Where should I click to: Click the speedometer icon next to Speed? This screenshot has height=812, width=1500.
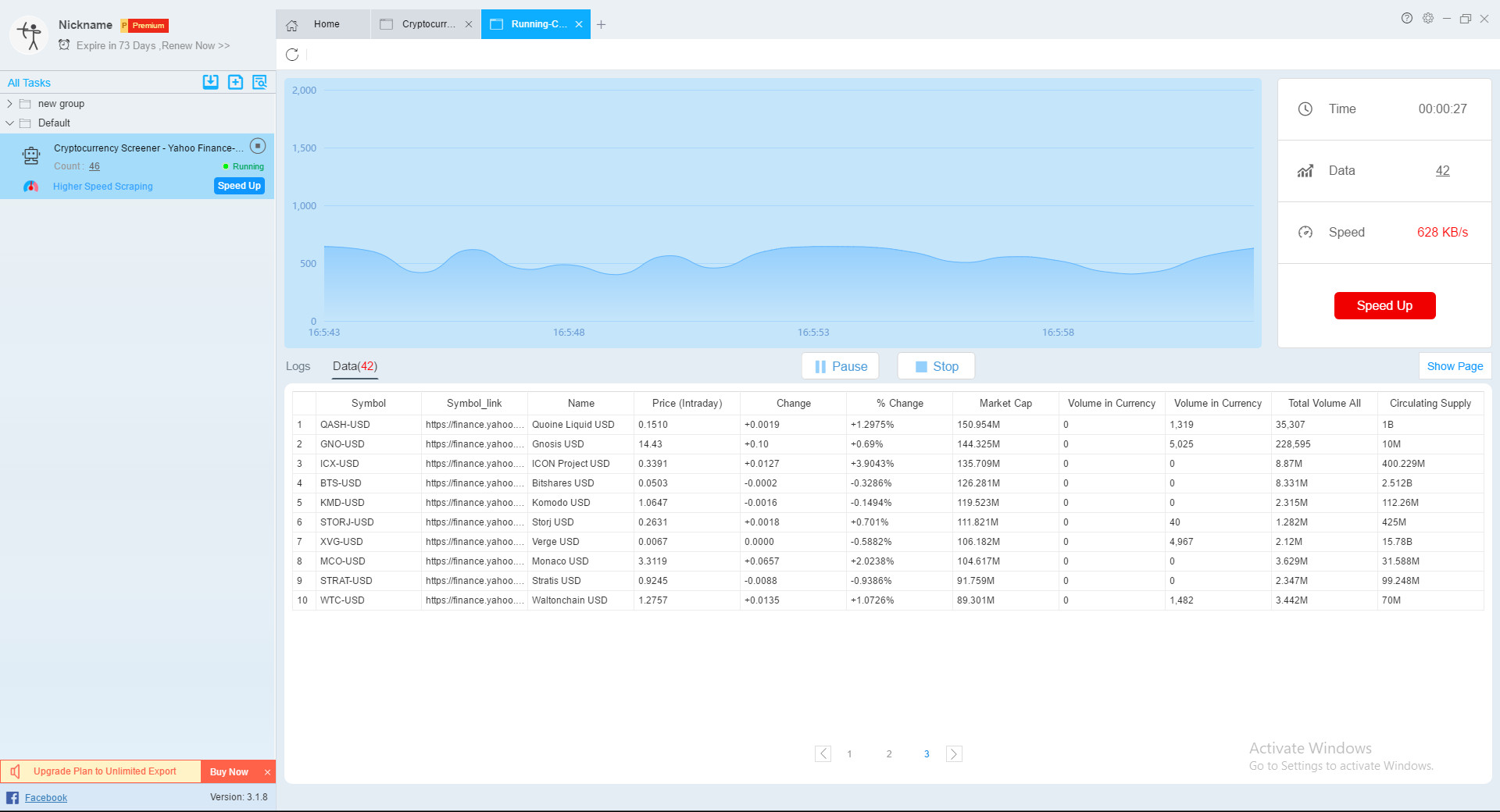[1305, 233]
